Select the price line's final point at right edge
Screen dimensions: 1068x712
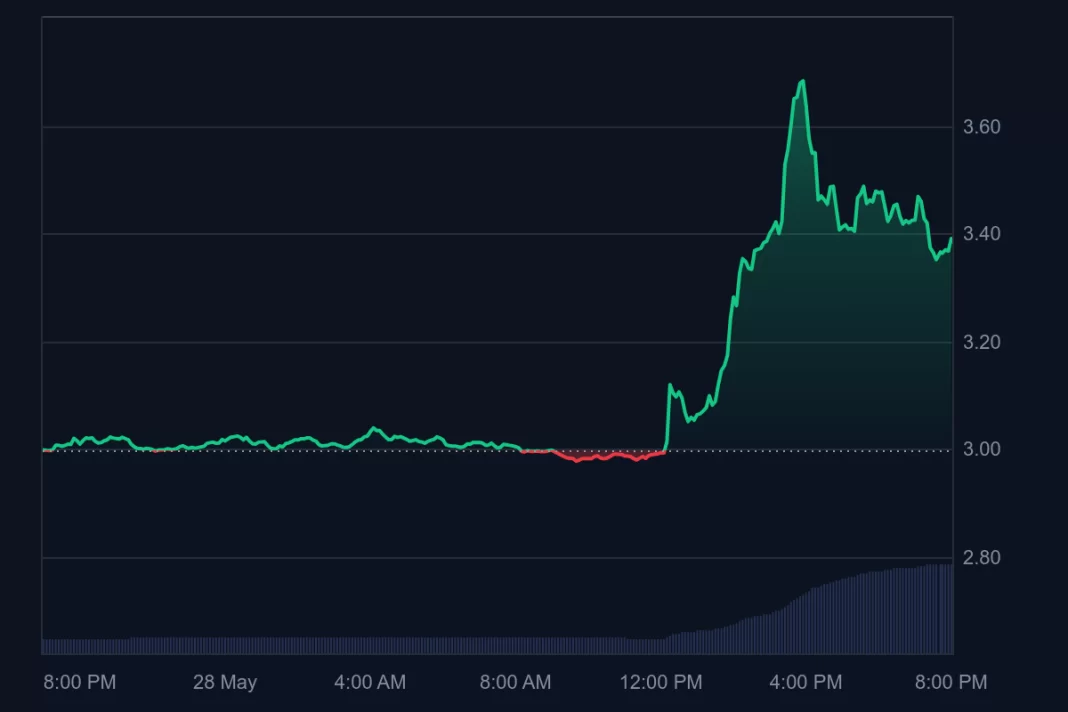[x=951, y=238]
